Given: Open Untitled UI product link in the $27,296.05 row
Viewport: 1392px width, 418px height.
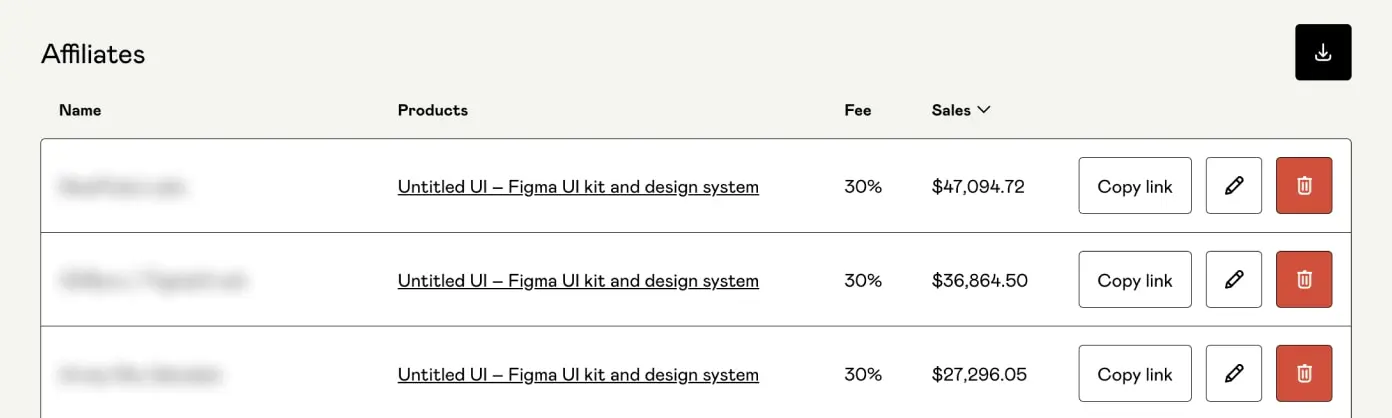Looking at the screenshot, I should point(578,375).
